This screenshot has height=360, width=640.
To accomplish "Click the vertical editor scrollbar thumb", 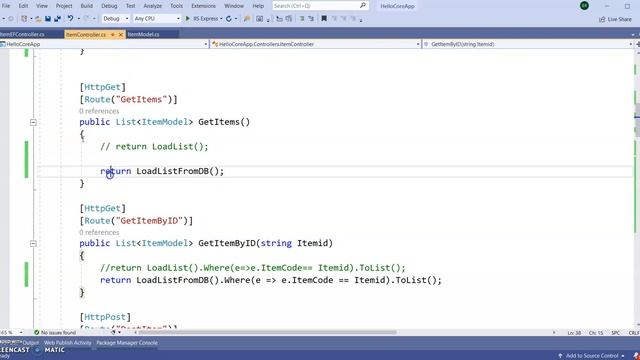I will (x=637, y=120).
